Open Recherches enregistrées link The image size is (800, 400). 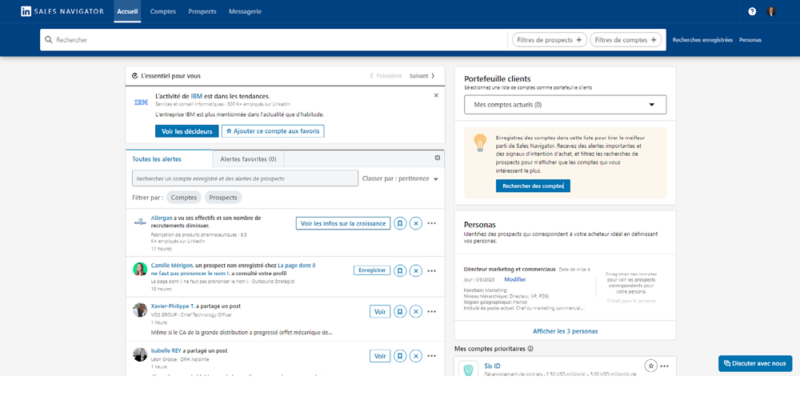pos(703,40)
